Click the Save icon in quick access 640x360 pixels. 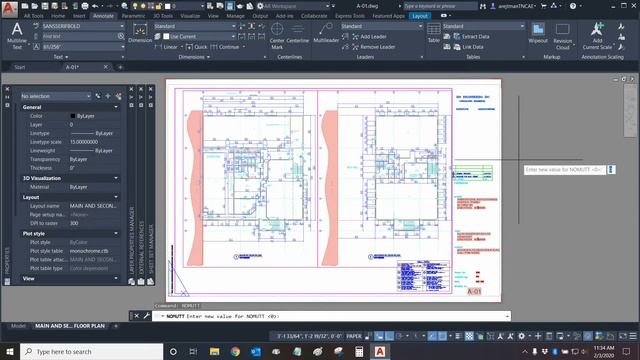pos(45,6)
